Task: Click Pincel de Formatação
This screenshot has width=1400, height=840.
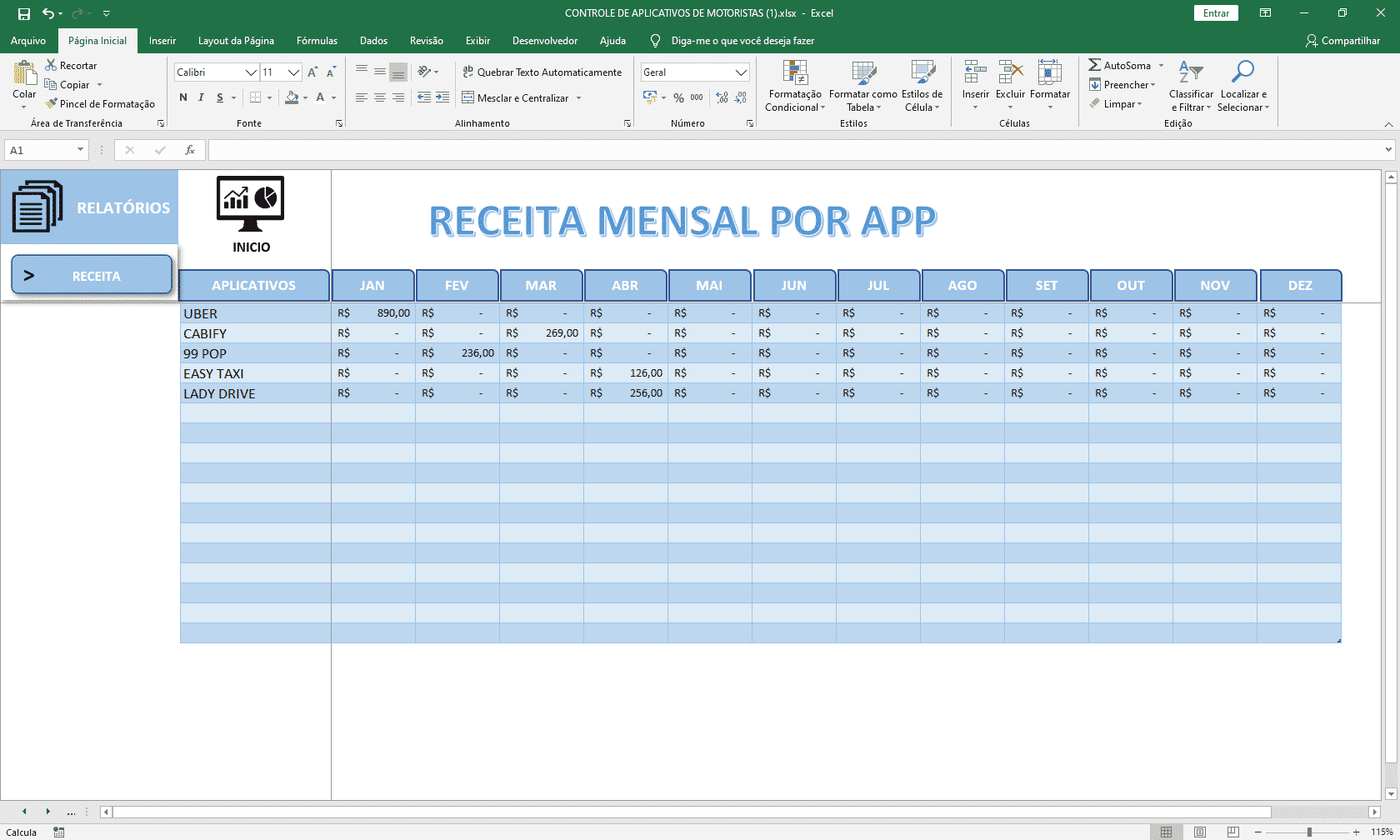Action: coord(100,103)
